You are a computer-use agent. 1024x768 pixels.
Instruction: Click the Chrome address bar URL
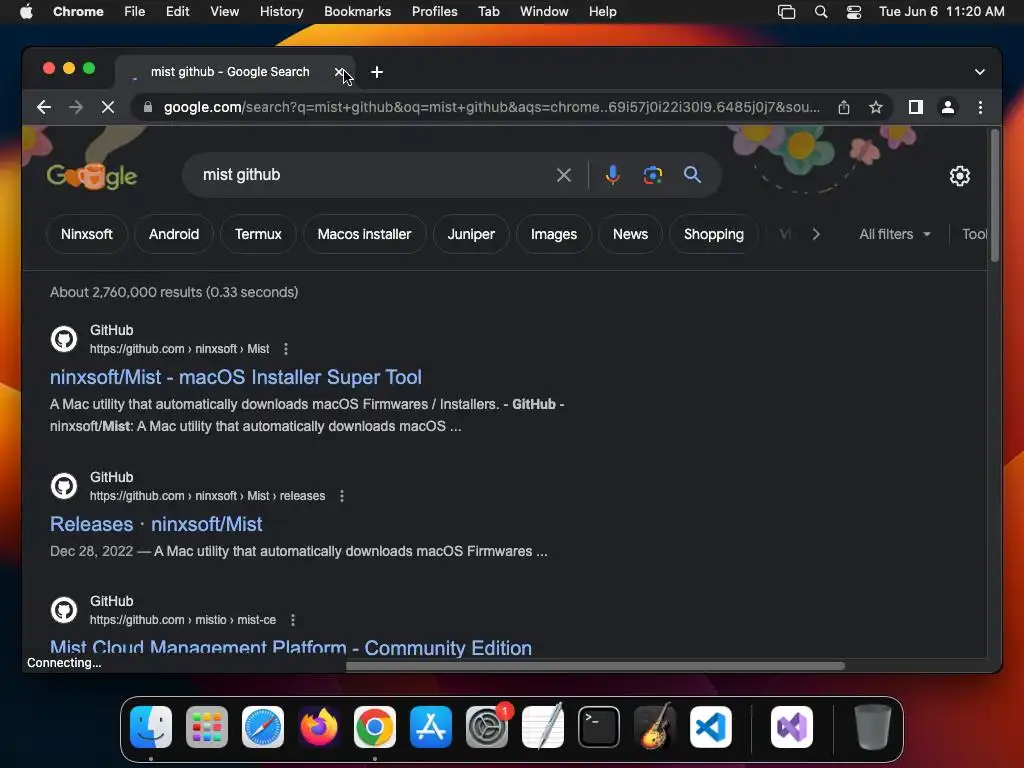491,107
